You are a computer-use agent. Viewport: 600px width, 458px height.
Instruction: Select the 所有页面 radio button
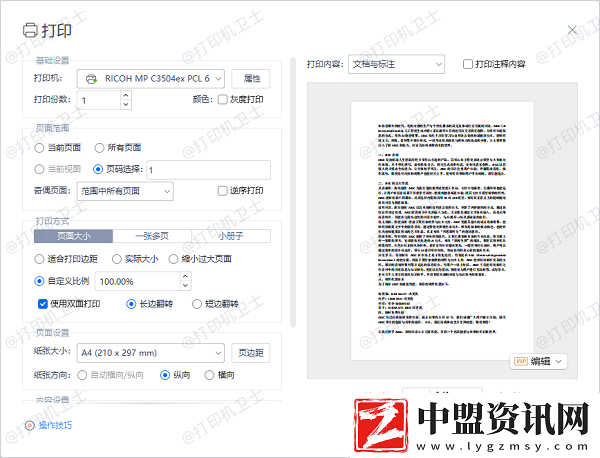click(x=99, y=148)
